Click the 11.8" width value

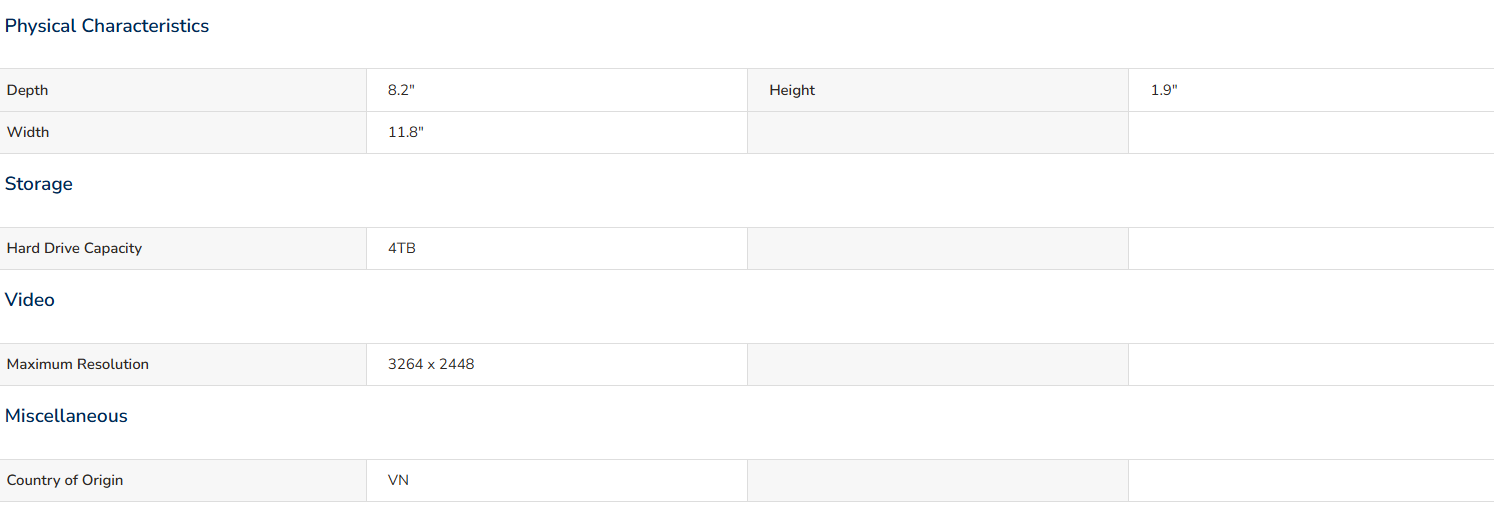406,132
